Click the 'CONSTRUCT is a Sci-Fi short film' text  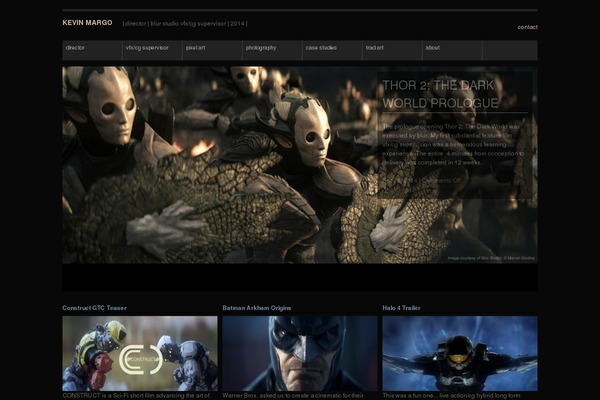136,396
